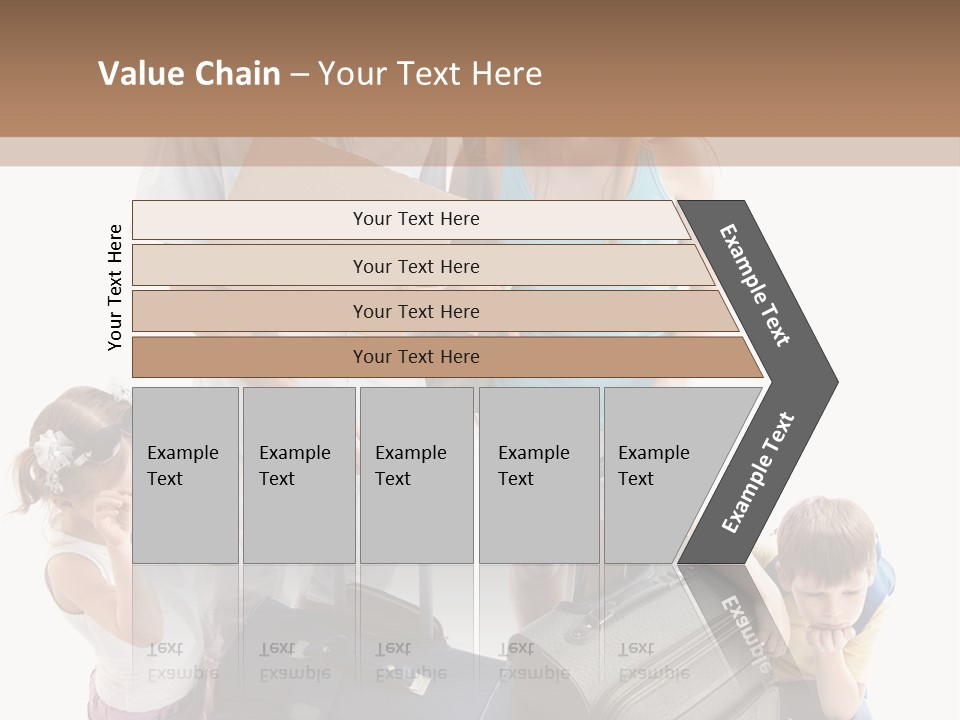
Task: Click the reflected 'Example' text under the first box
Action: 183,673
